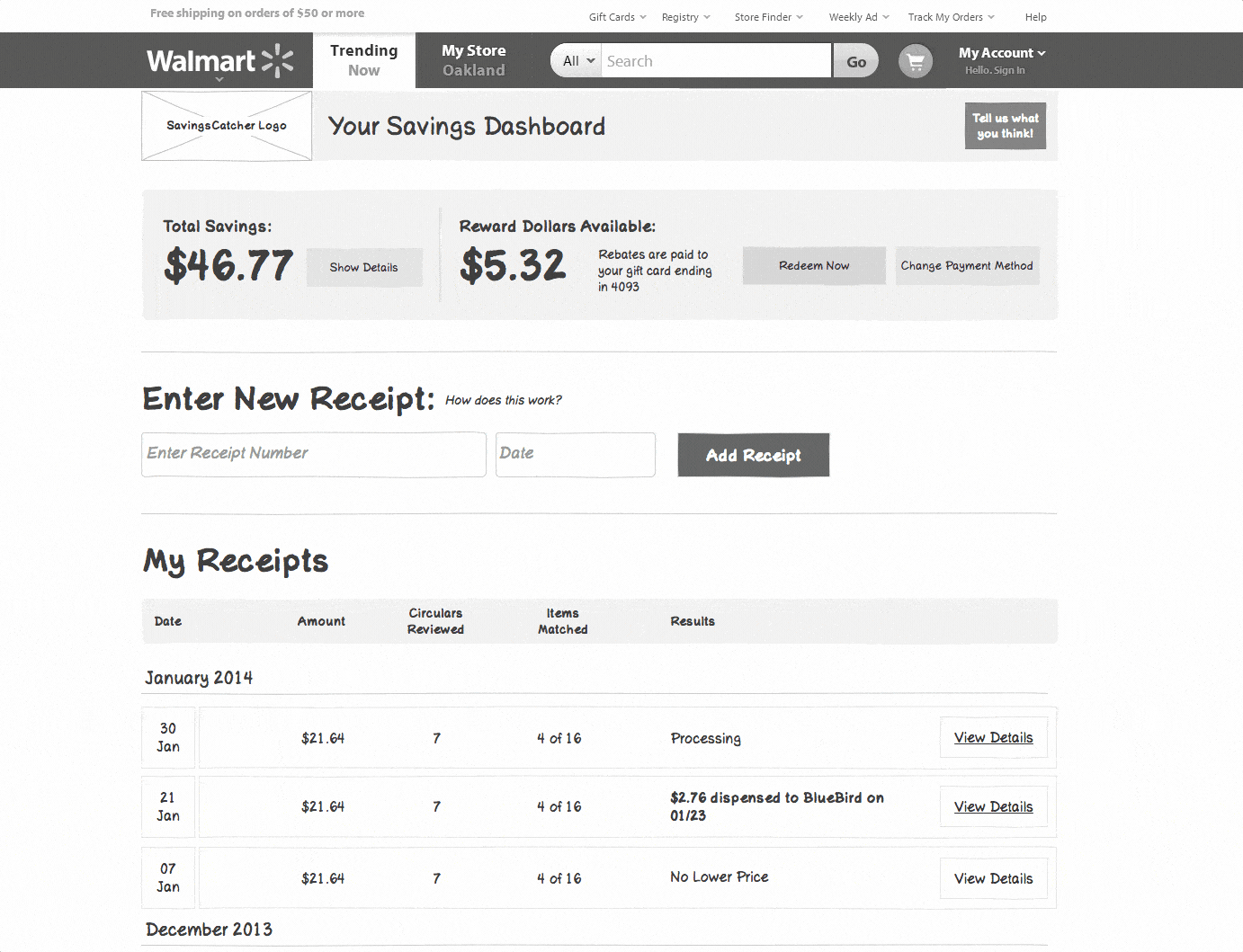Screen dimensions: 1243x952
Task: Click Show Details under Total Savings
Action: coord(364,267)
